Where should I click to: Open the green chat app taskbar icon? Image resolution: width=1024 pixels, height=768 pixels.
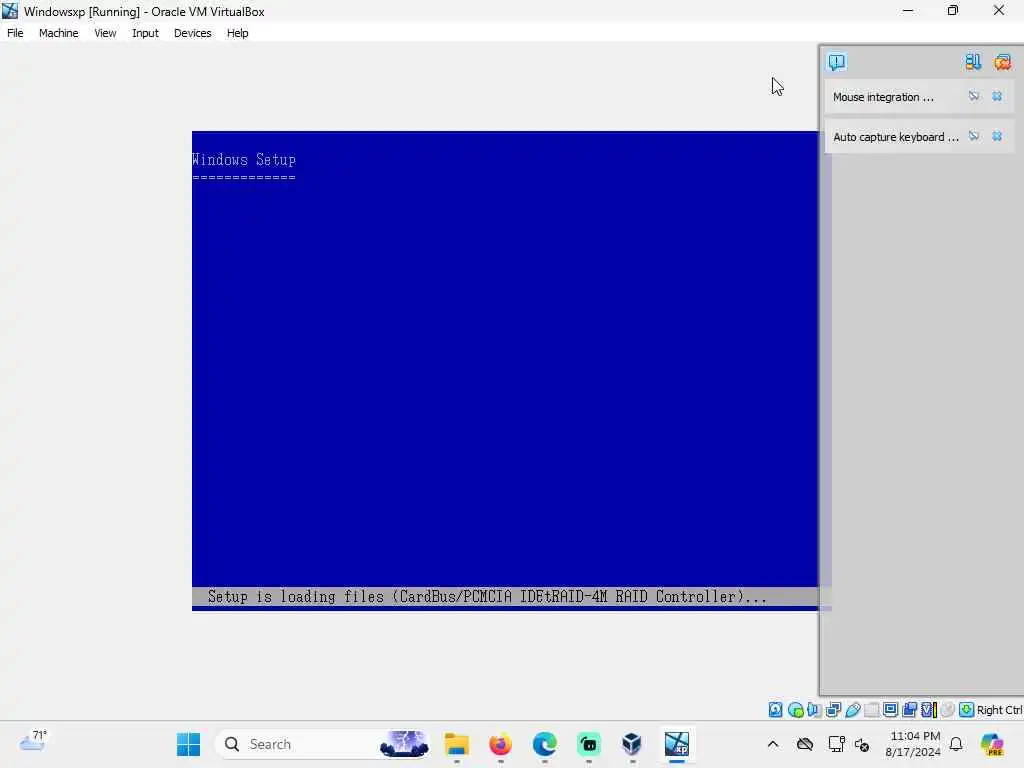(x=588, y=744)
